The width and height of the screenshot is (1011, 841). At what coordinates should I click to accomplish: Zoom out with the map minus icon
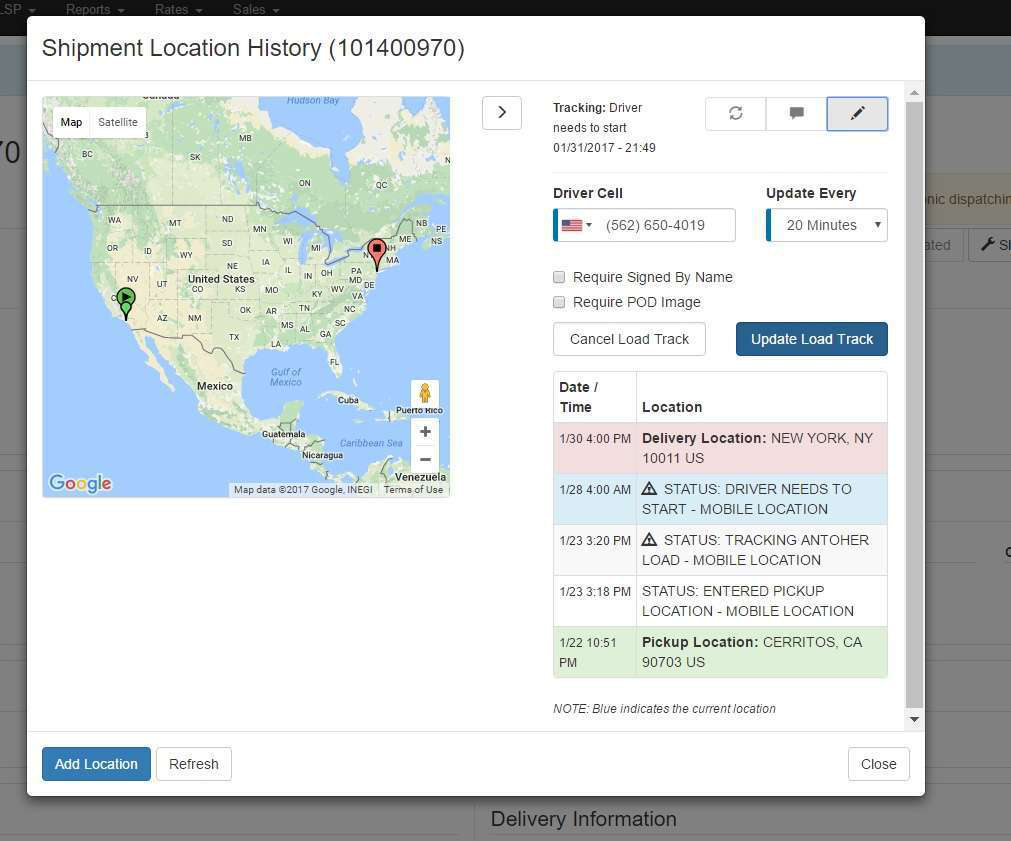click(x=425, y=459)
